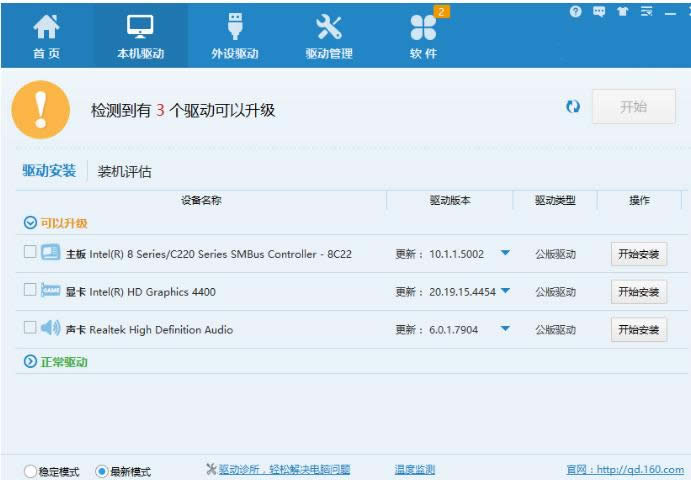Check the Intel SMBus Controller driver checkbox

pos(30,252)
